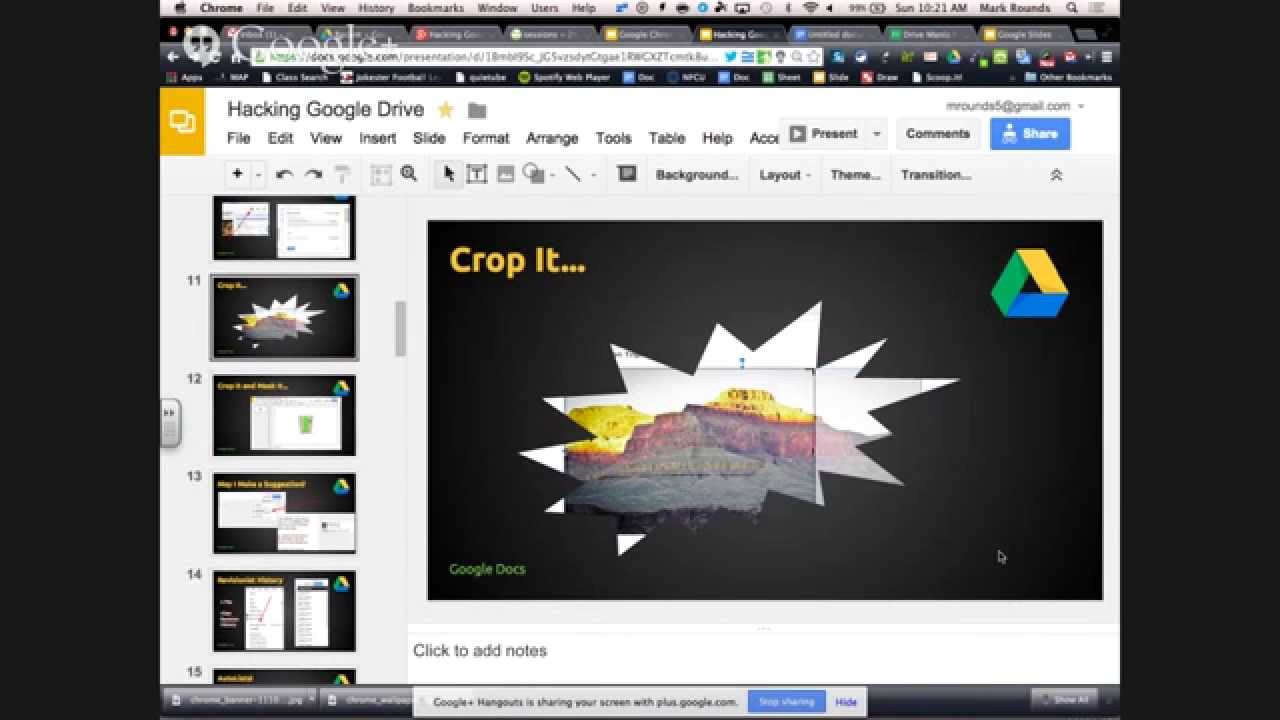The image size is (1280, 720).
Task: Open the Background options
Action: (697, 175)
